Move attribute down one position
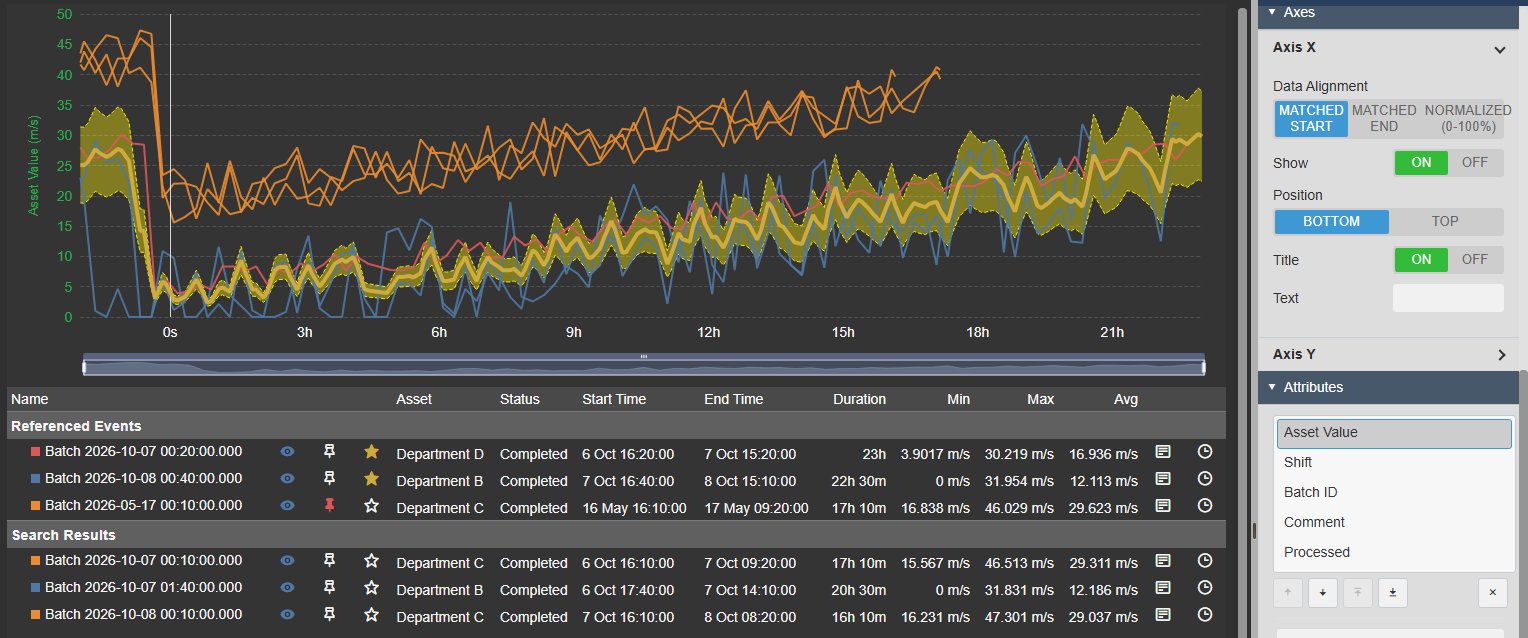 [x=1322, y=593]
